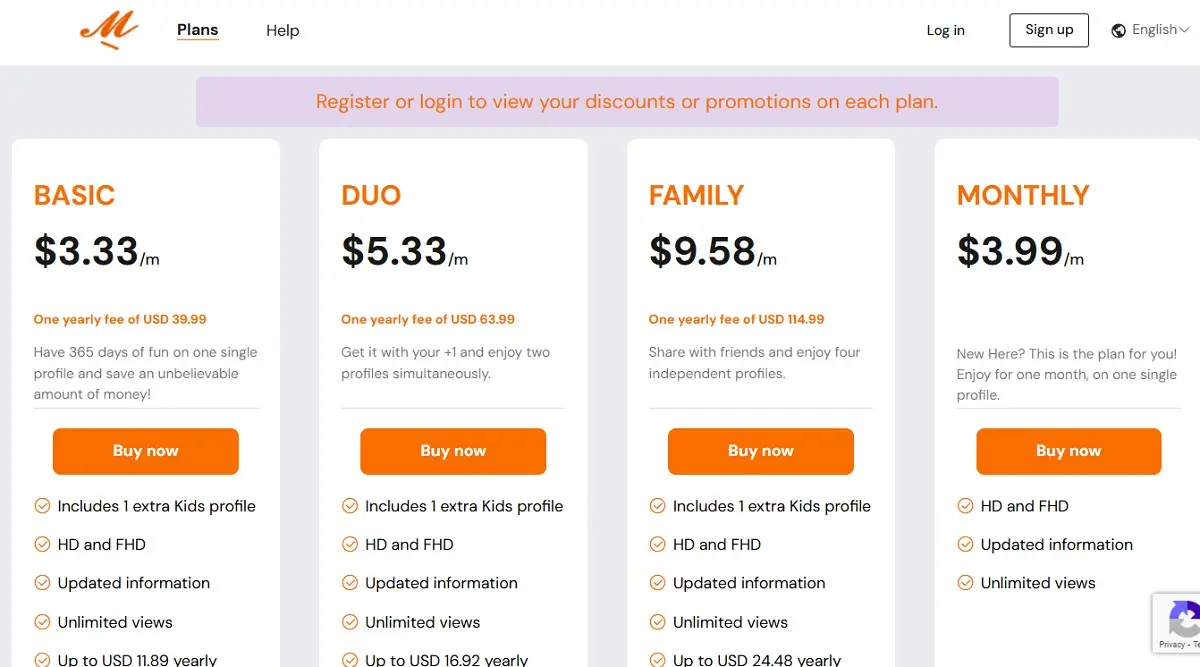Click MONTHLY Updated information checkmark icon
Screen dimensions: 1200x667
tap(965, 545)
